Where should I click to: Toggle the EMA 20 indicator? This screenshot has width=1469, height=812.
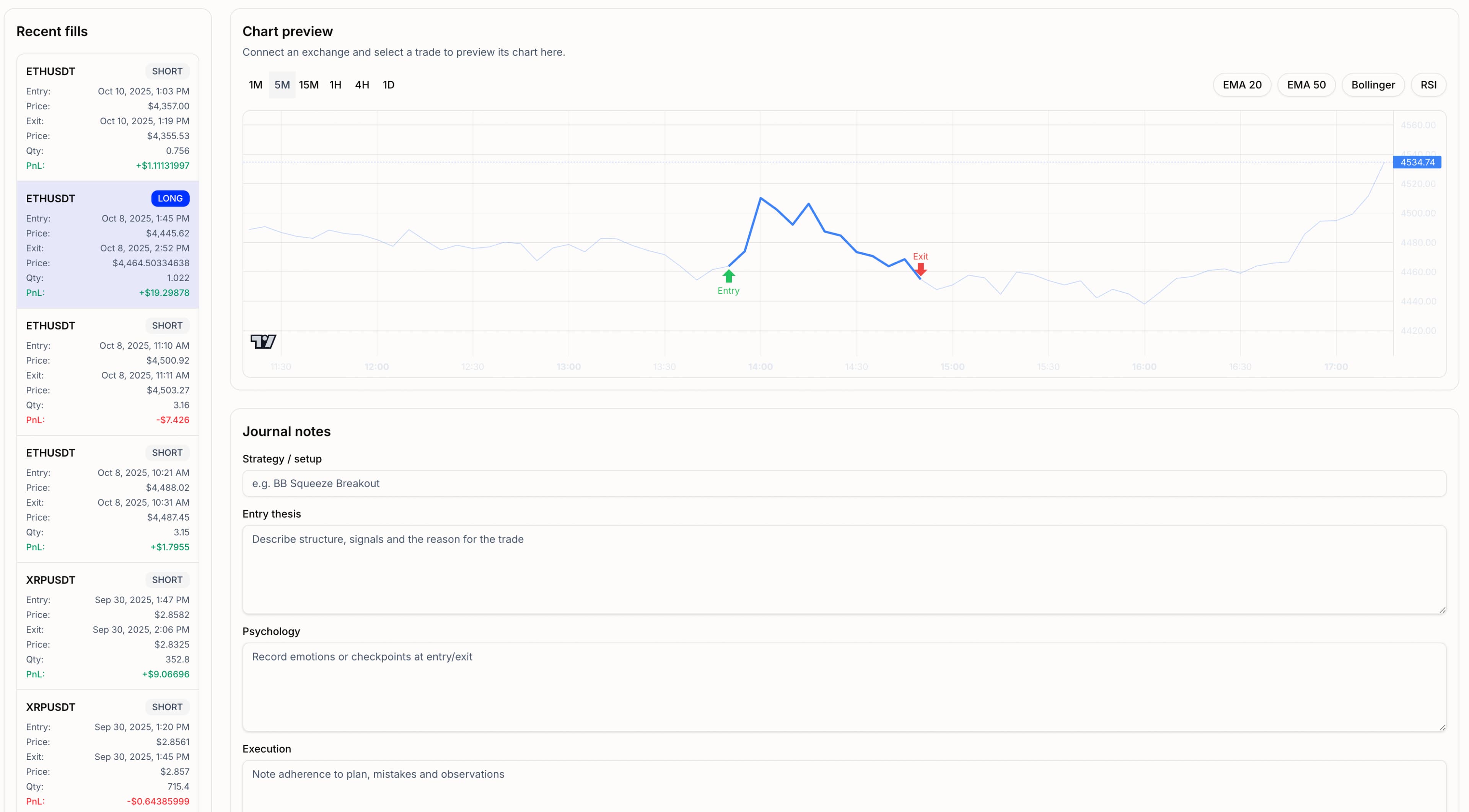[x=1241, y=85]
